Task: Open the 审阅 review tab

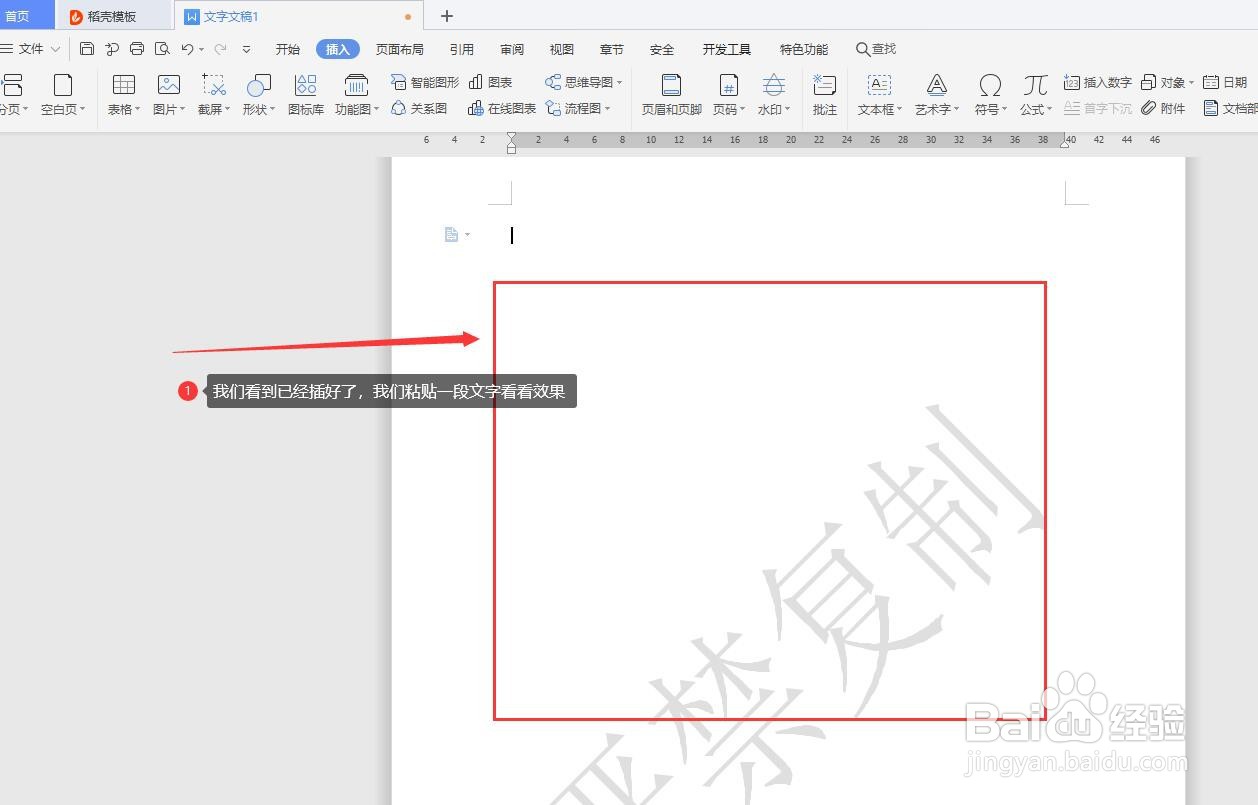Action: 512,49
